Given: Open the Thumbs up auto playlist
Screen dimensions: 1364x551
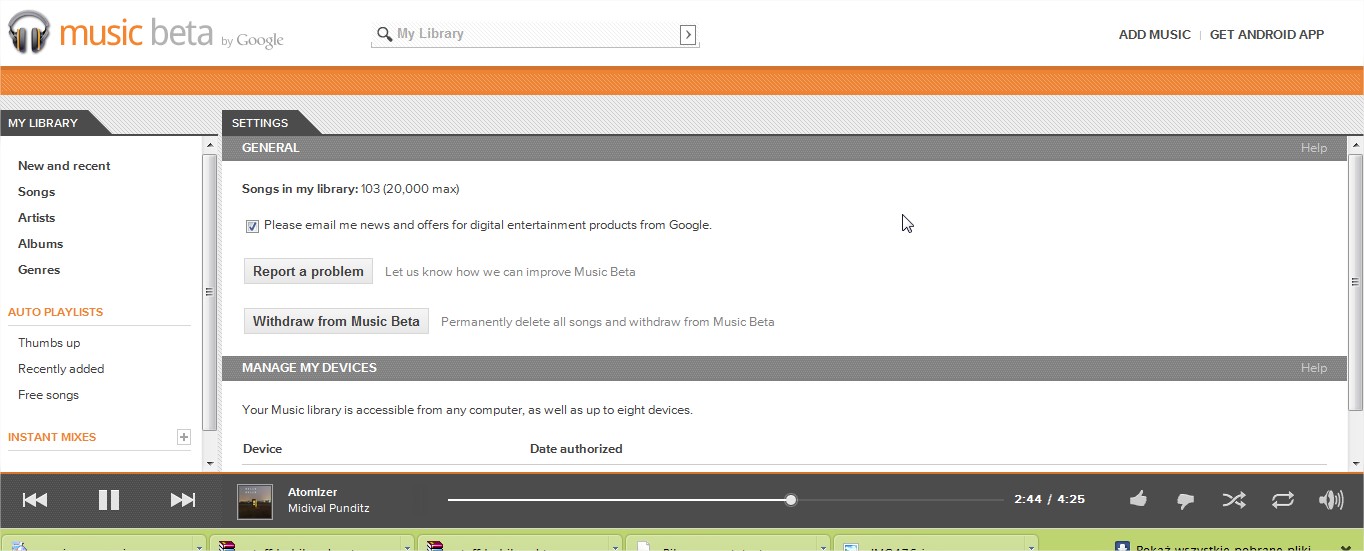Looking at the screenshot, I should [49, 343].
